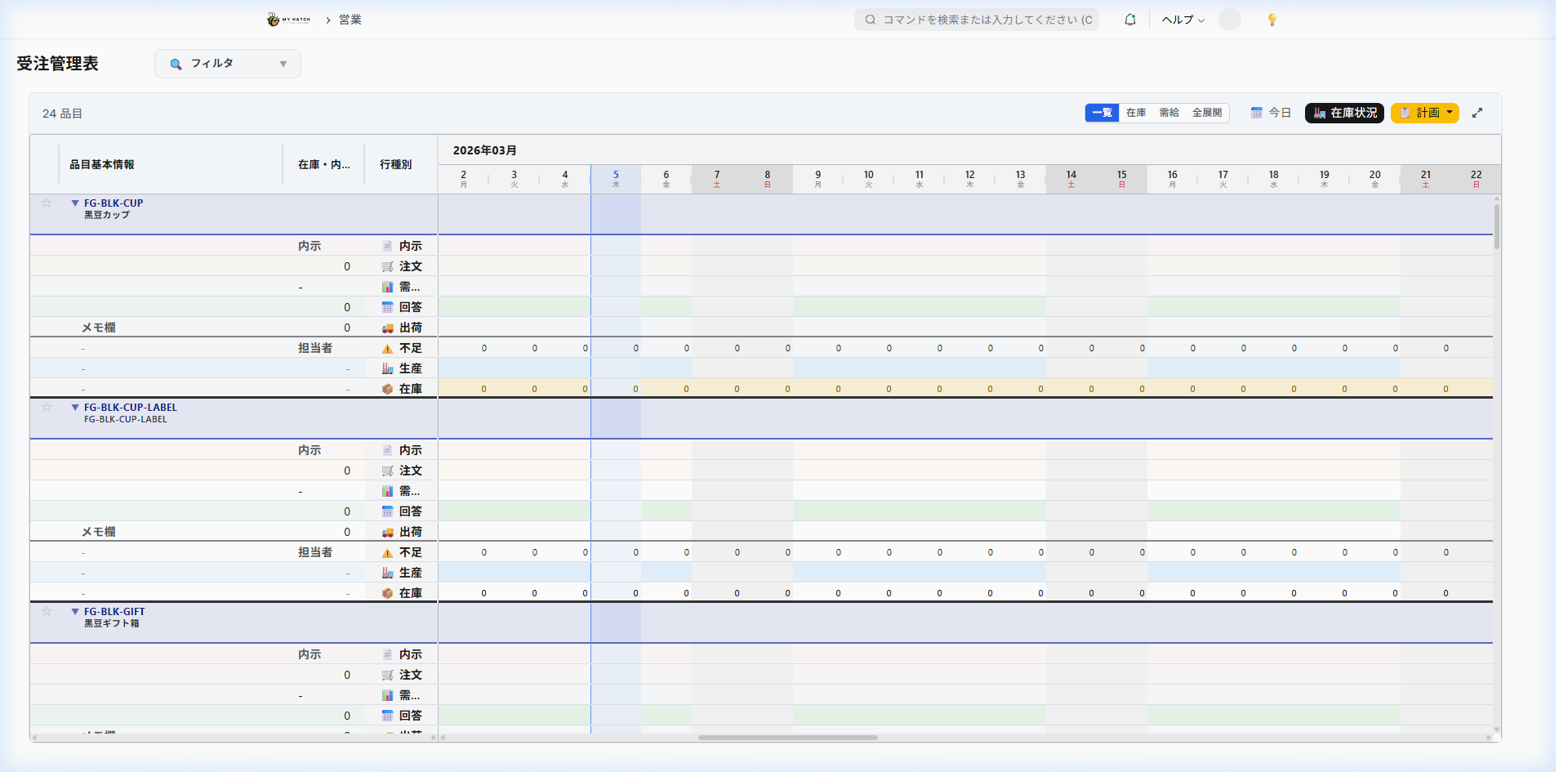The image size is (1568, 772).
Task: Toggle favorite star for FG-BLK-CUP-LABEL
Action: (x=47, y=408)
